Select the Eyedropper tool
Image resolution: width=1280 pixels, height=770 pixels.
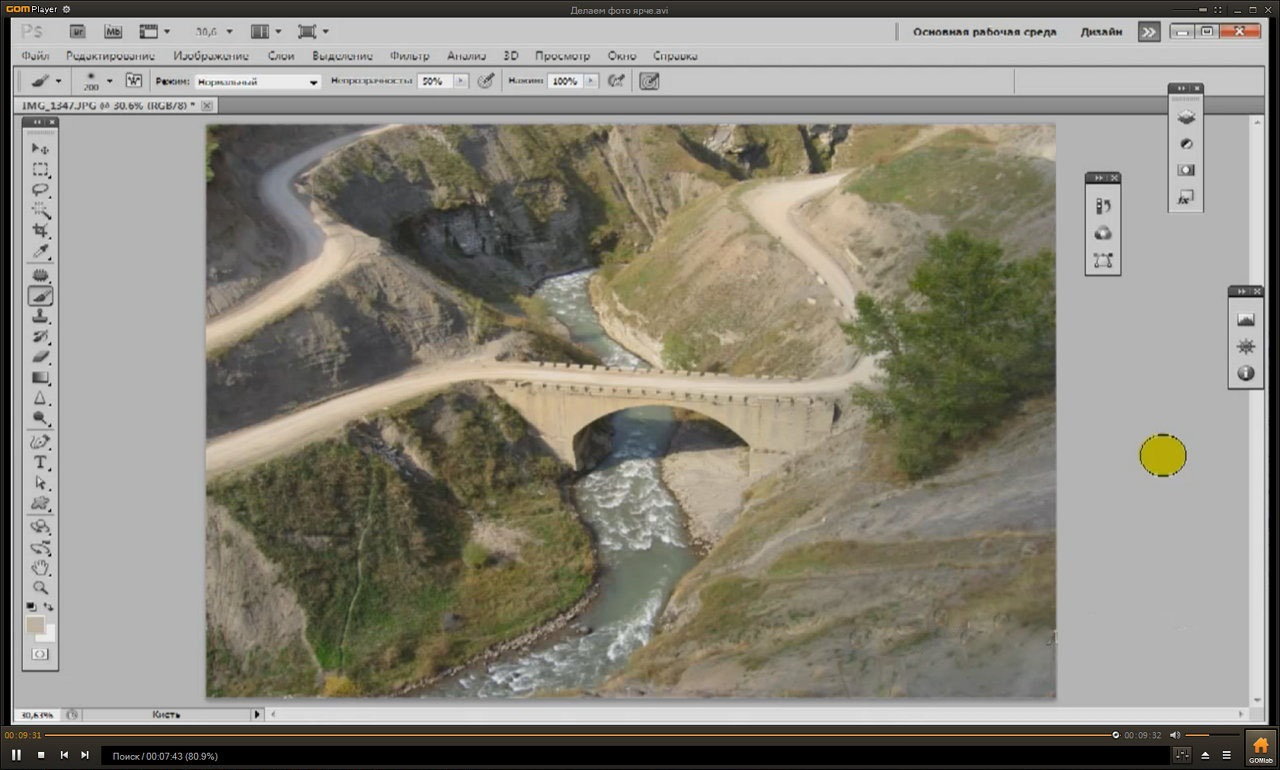[x=40, y=251]
